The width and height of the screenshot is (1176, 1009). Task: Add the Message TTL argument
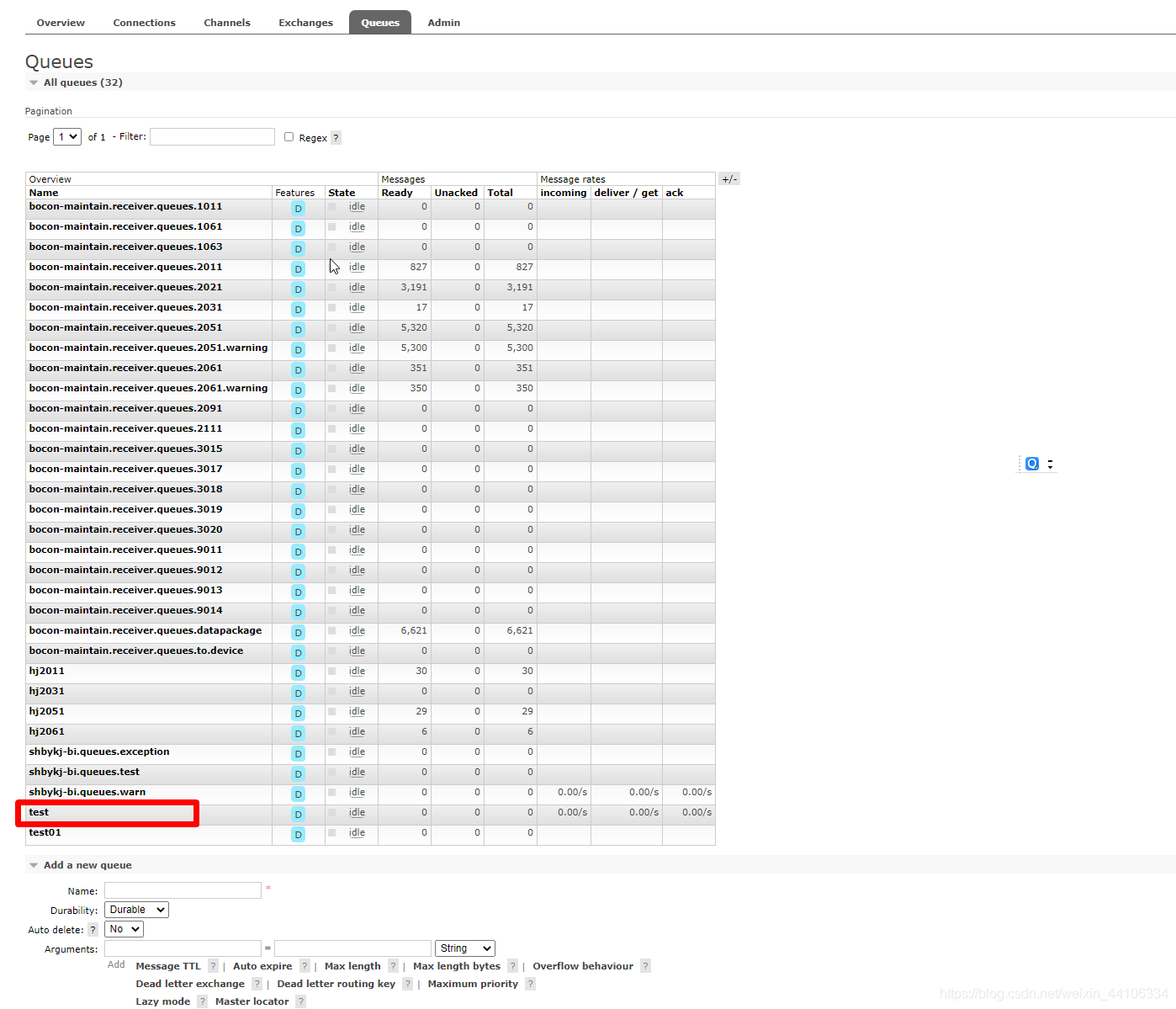pos(168,966)
